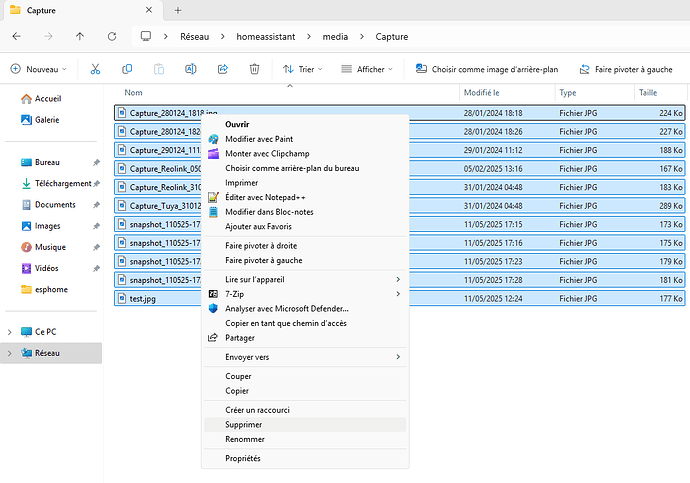Click chevron after Réseau in address bar
The width and height of the screenshot is (690, 483).
click(223, 37)
